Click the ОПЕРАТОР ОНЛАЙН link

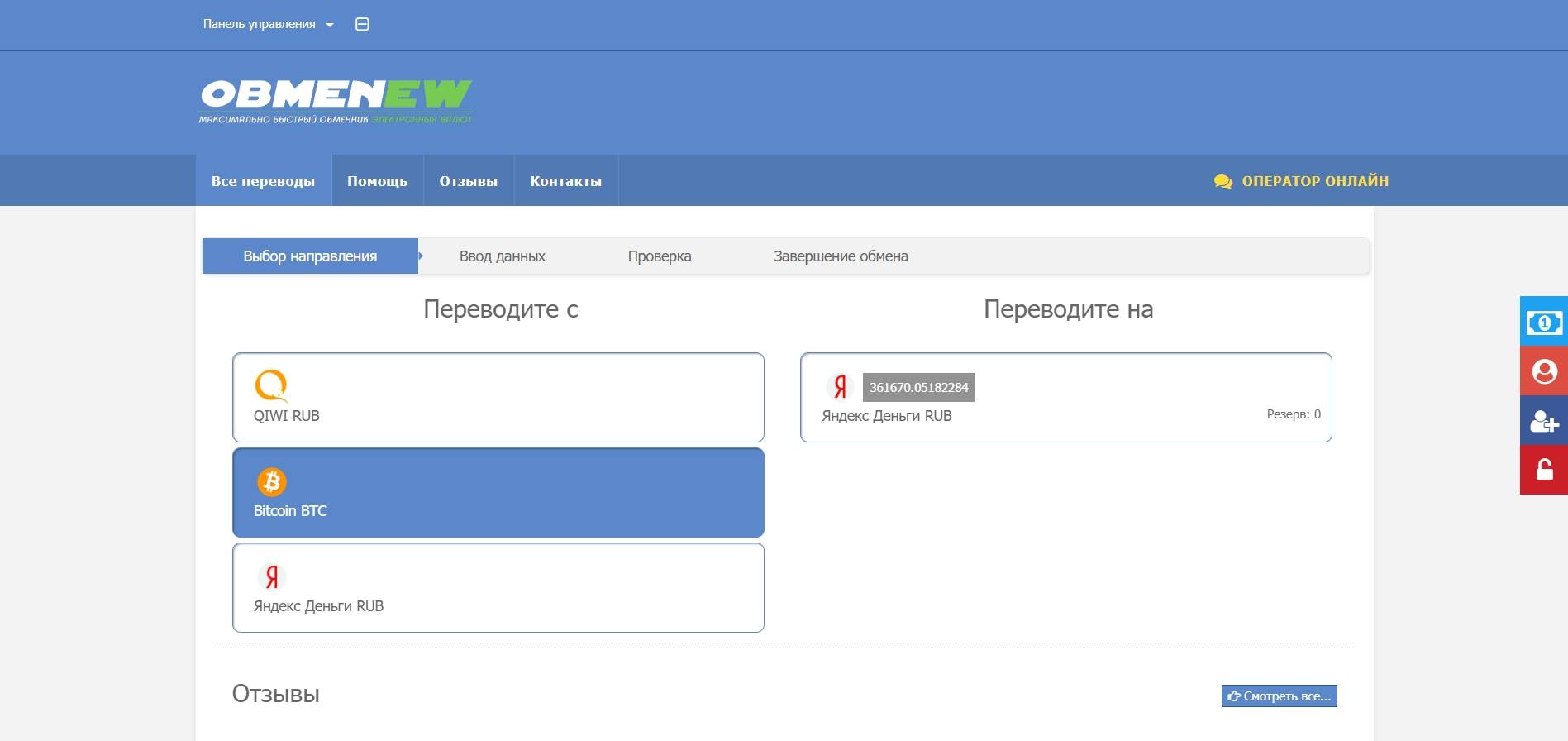pyautogui.click(x=1315, y=181)
